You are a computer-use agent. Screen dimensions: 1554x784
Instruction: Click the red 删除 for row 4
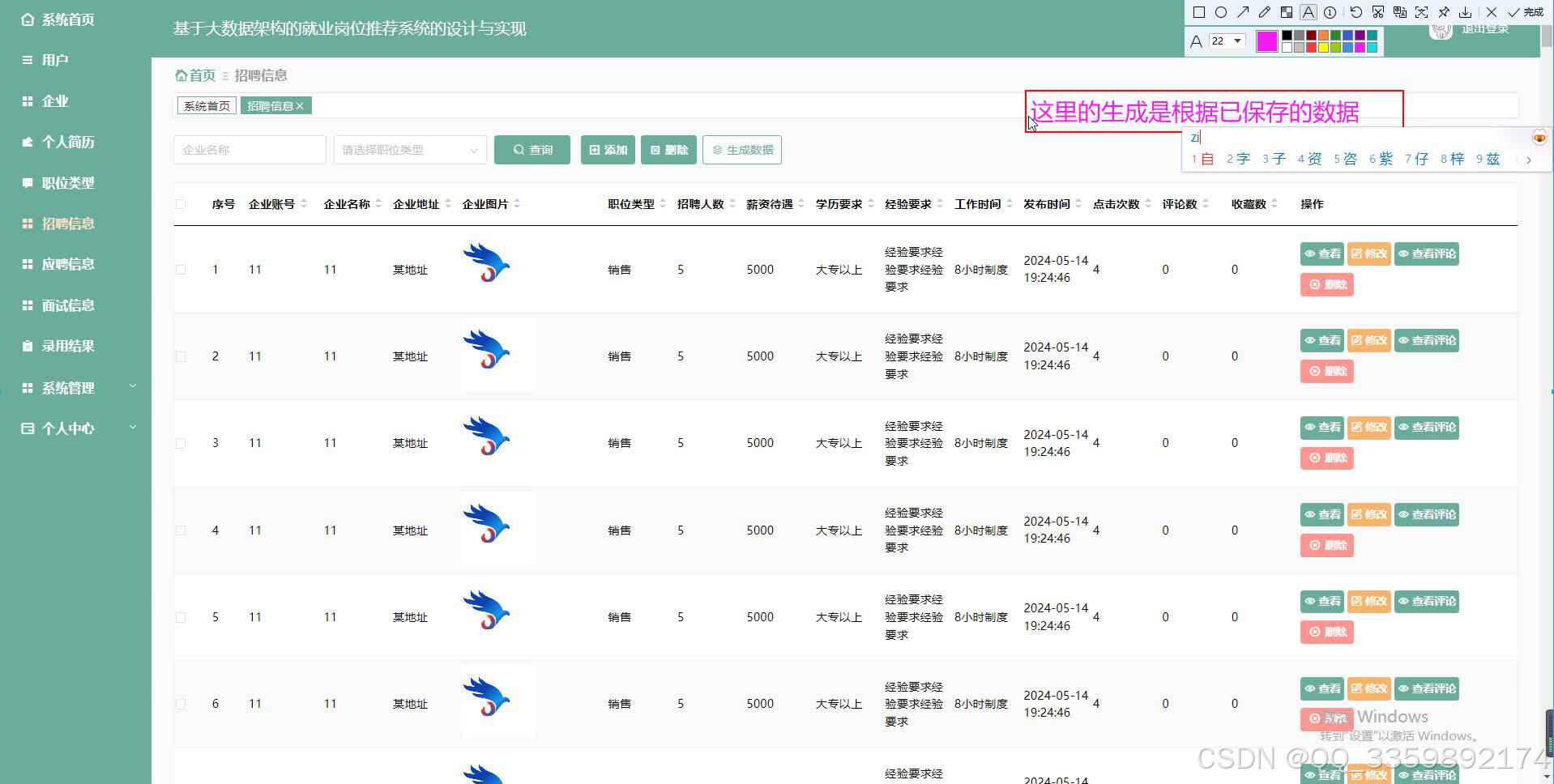[1327, 545]
